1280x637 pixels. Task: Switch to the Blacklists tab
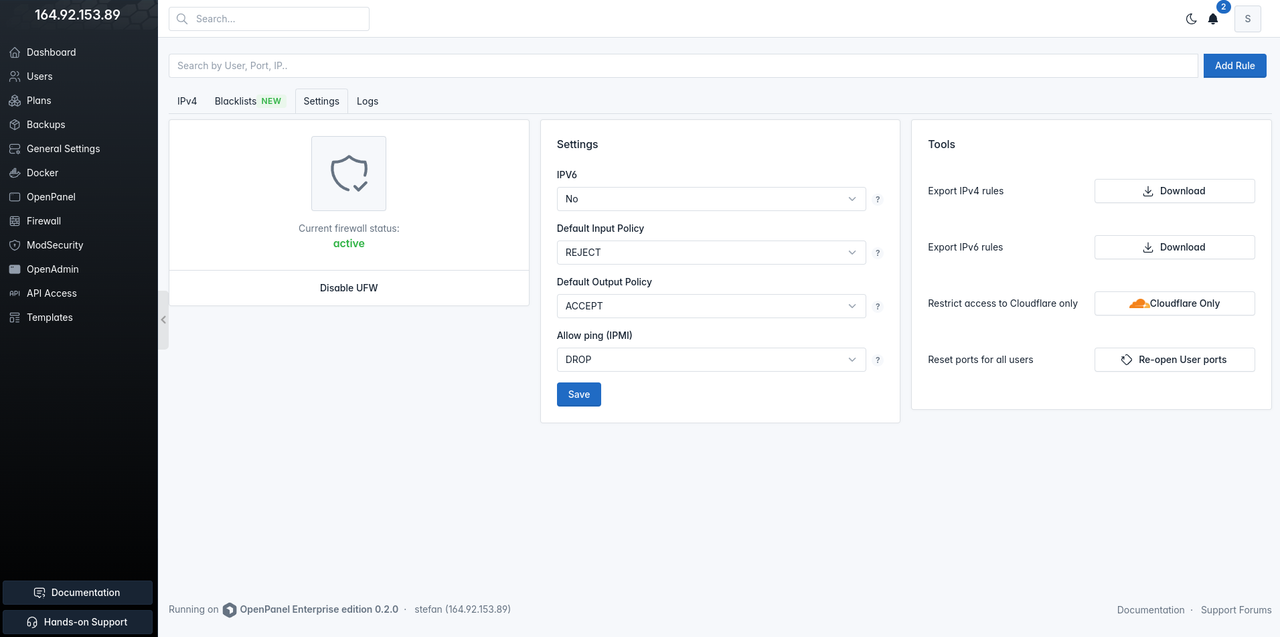pyautogui.click(x=249, y=101)
